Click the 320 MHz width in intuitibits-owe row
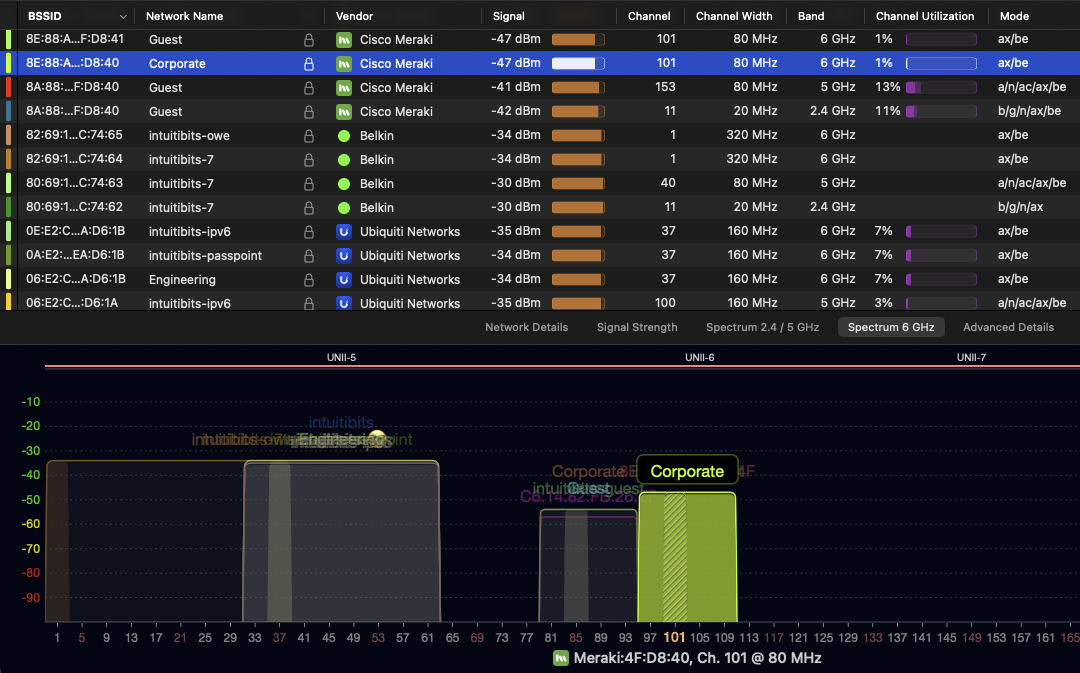1080x673 pixels. (x=751, y=135)
